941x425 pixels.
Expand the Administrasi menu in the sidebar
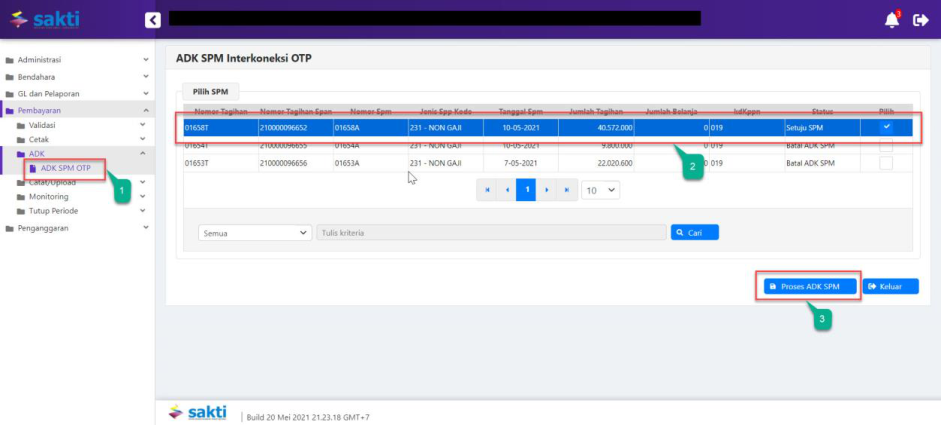pyautogui.click(x=78, y=60)
